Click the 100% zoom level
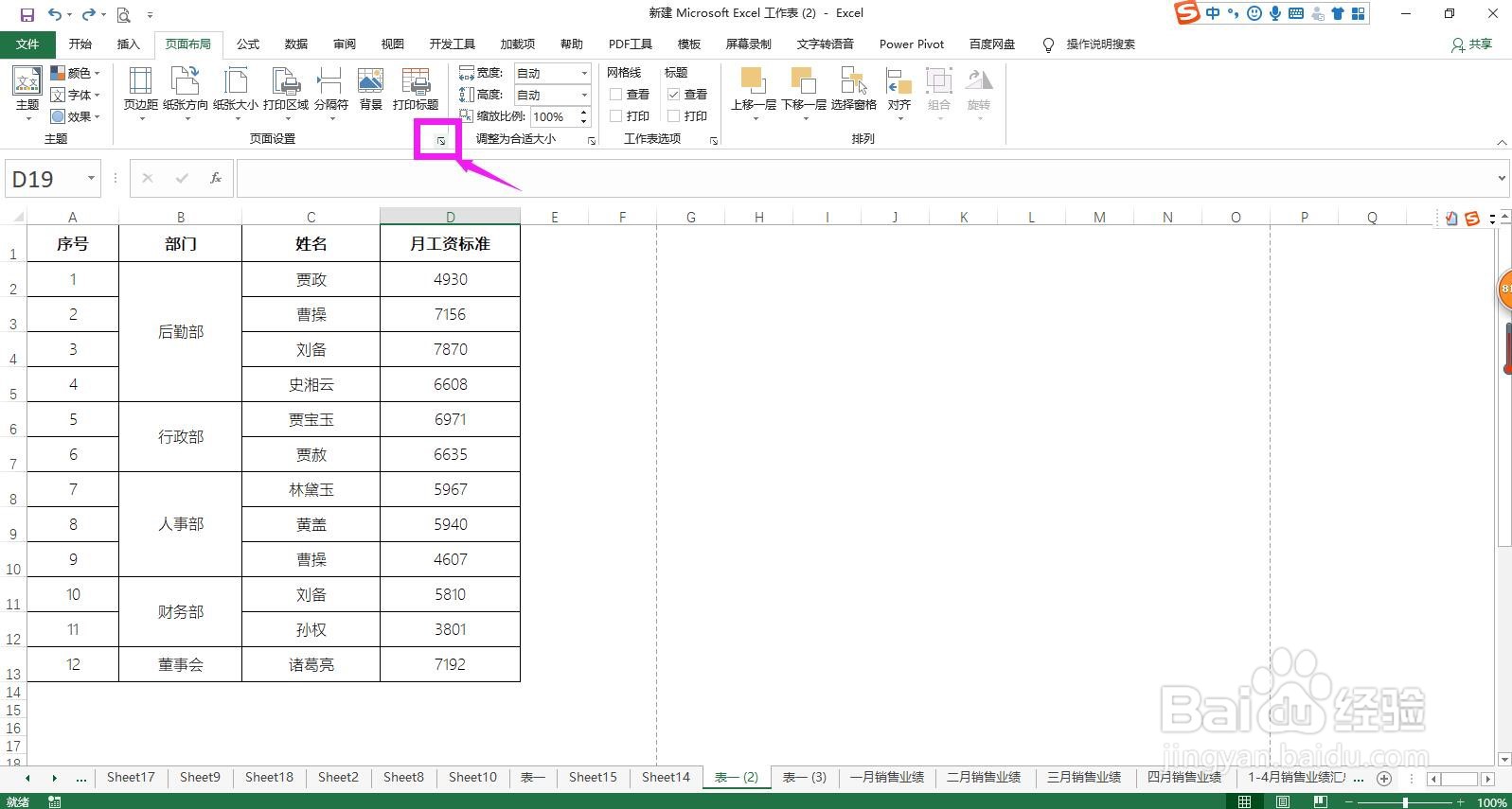Viewport: 1512px width, 809px height. [1491, 801]
